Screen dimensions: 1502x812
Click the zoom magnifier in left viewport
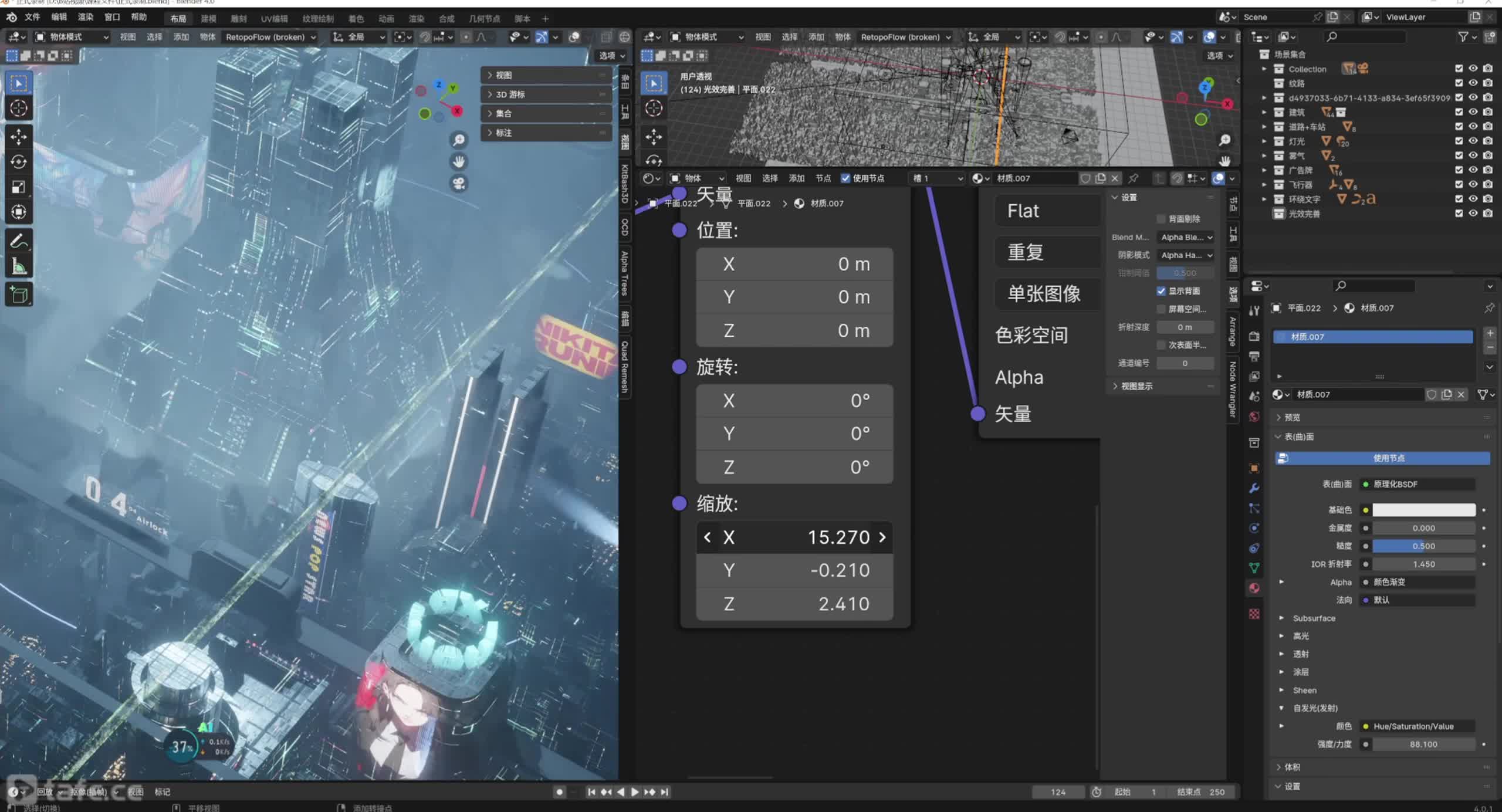tap(459, 140)
